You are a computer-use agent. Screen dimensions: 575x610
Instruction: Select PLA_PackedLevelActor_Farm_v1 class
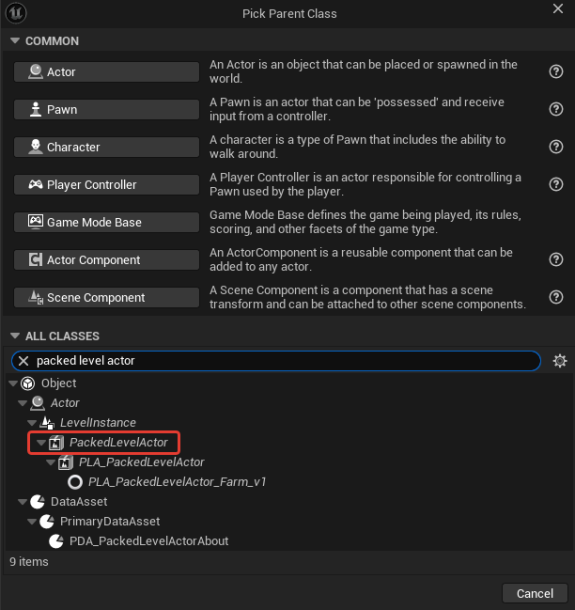(177, 482)
